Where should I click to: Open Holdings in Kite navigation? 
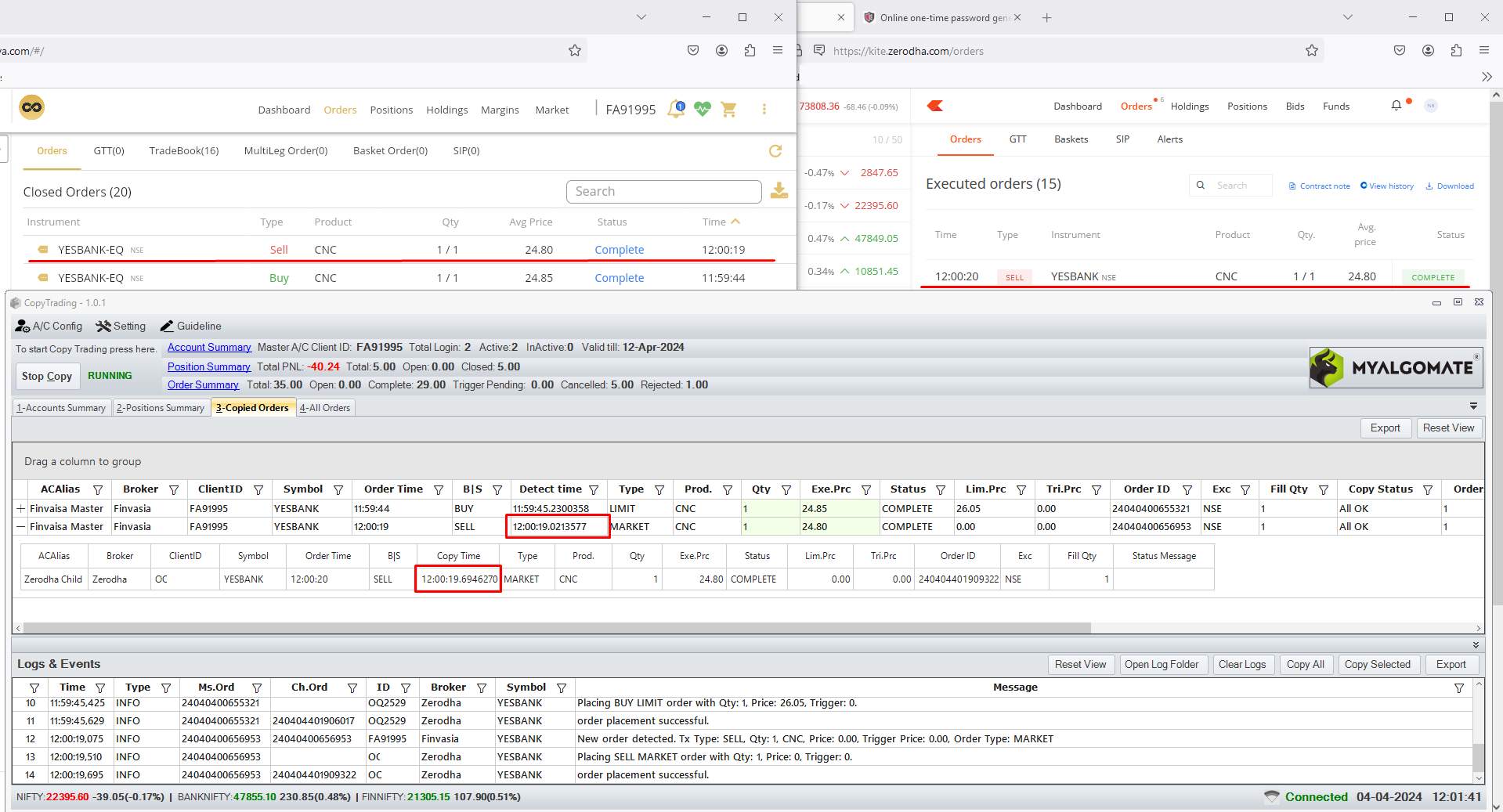[x=1190, y=106]
